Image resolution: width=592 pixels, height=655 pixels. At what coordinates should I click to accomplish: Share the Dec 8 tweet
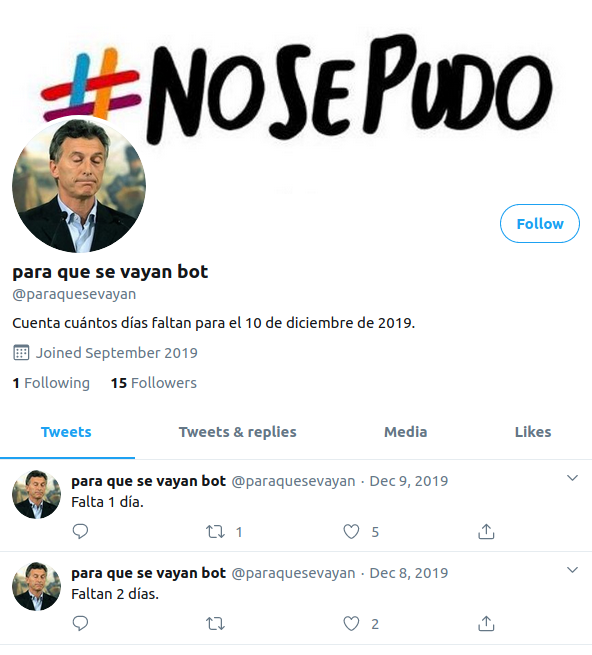pyautogui.click(x=486, y=623)
